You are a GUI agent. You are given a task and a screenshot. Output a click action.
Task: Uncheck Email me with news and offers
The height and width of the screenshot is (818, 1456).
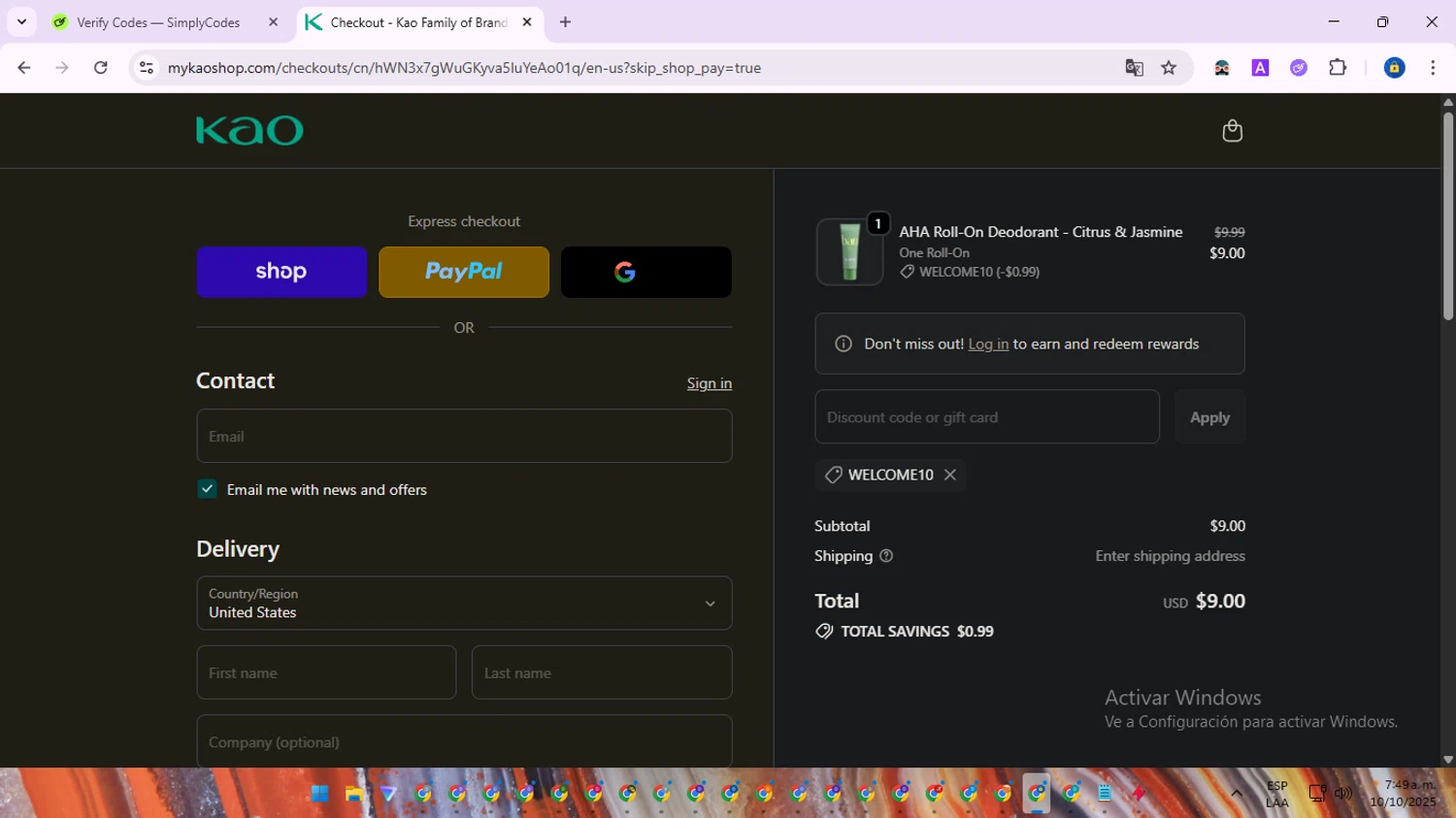207,489
